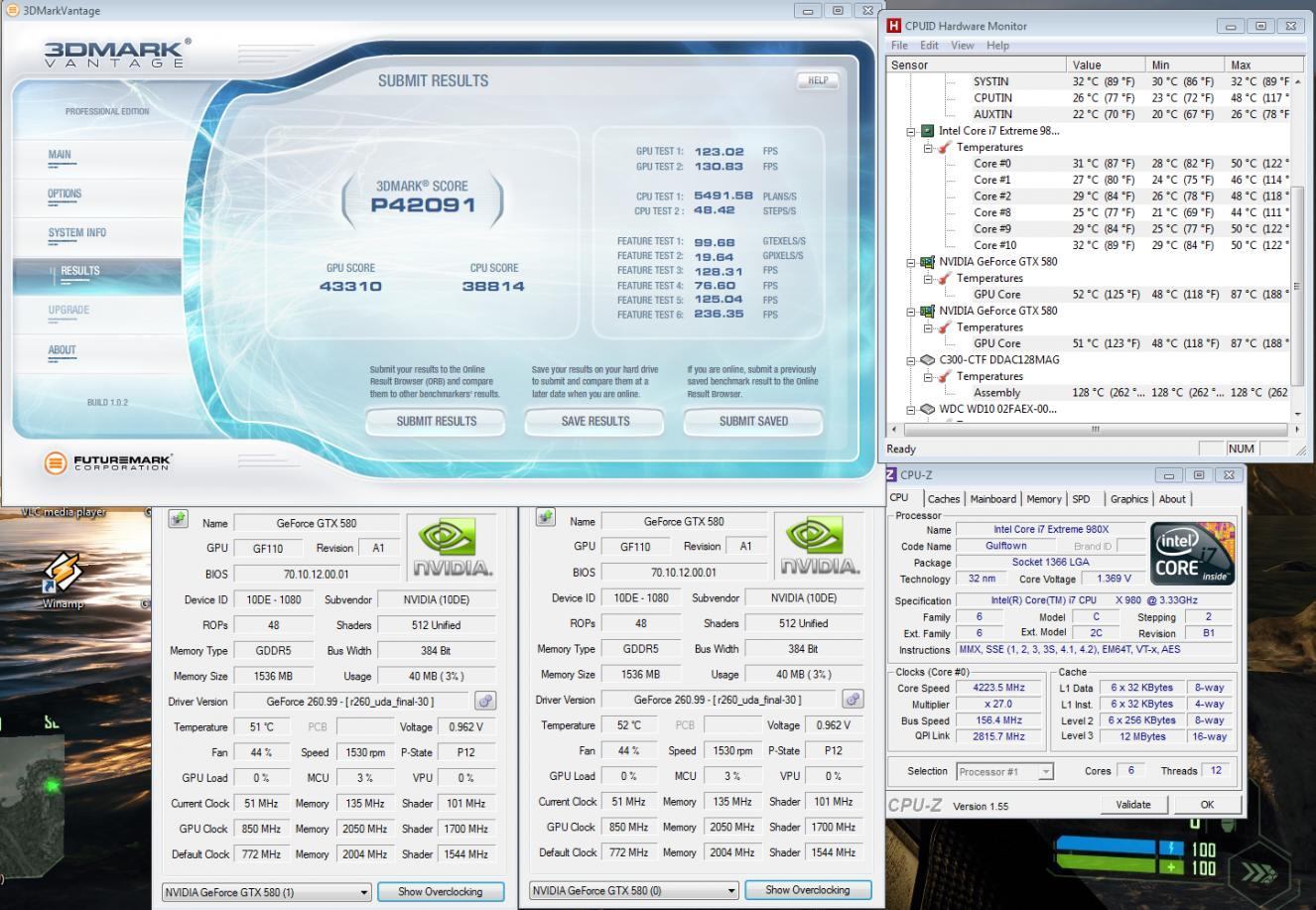This screenshot has height=910, width=1316.
Task: Open Options in 3DMark Vantage sidebar
Action: [65, 195]
